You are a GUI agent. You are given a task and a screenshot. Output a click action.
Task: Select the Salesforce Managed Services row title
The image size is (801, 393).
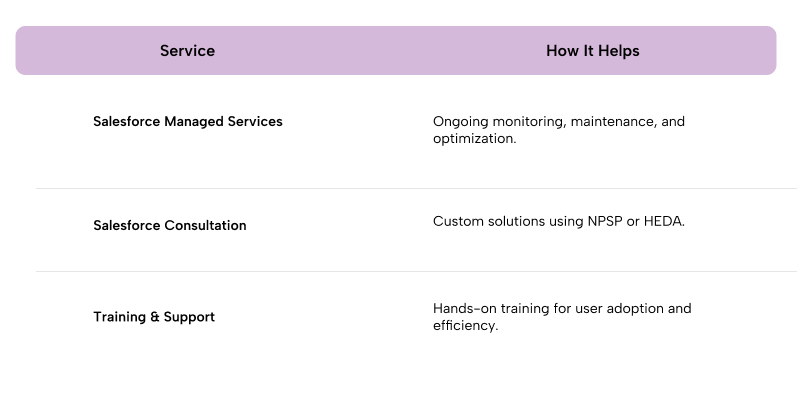(187, 122)
